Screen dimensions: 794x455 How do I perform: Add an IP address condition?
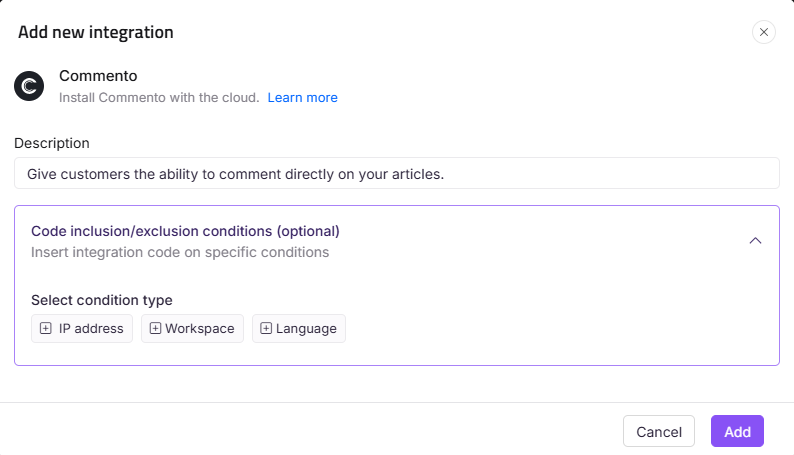click(x=82, y=328)
